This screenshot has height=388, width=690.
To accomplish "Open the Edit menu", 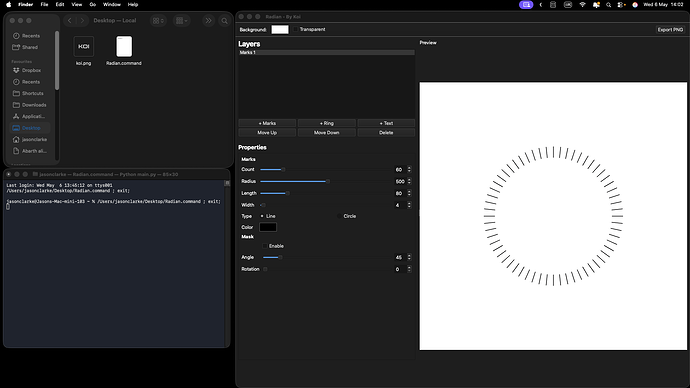I will (x=60, y=4).
